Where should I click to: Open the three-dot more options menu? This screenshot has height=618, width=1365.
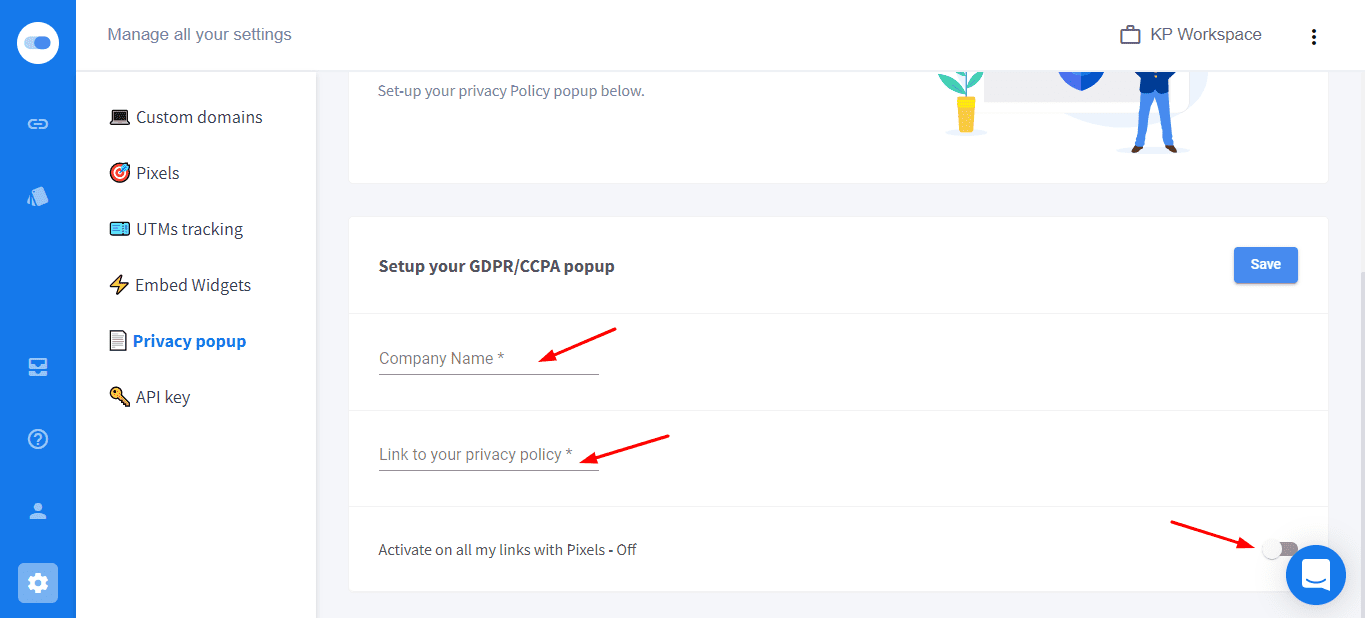pyautogui.click(x=1313, y=37)
